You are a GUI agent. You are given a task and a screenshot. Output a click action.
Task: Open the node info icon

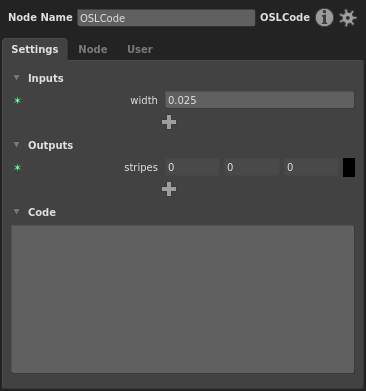324,17
